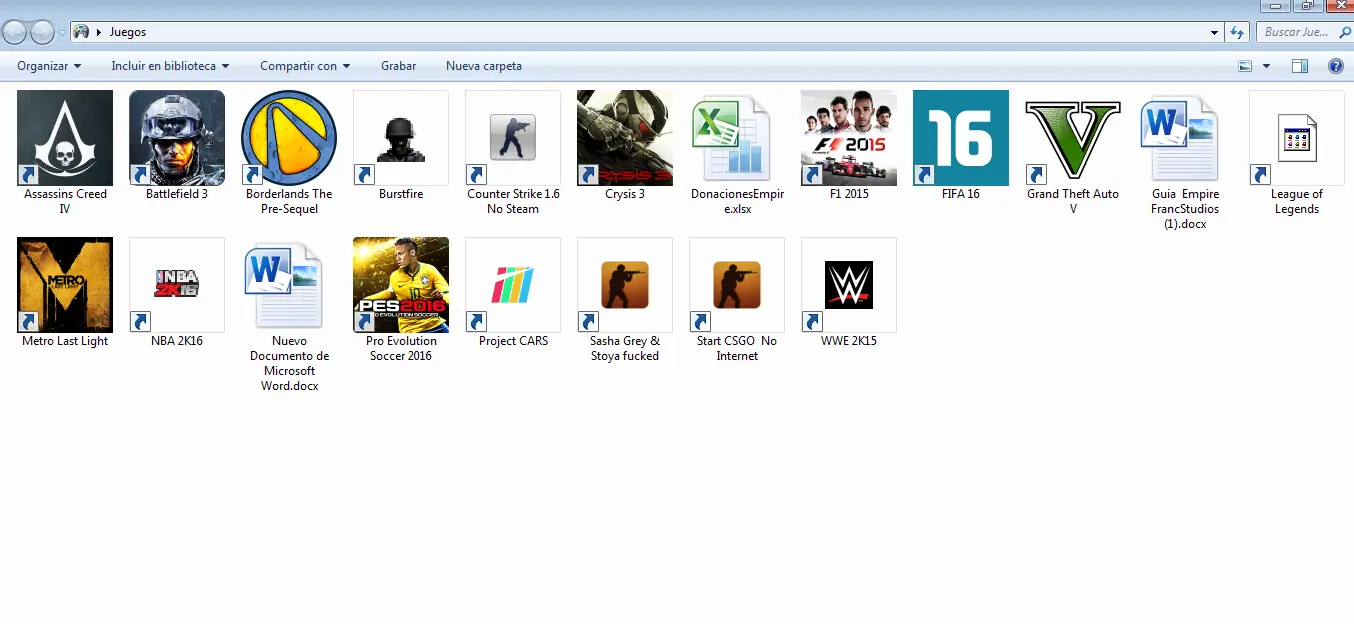Open the Organizar dropdown menu
Screen dimensions: 1354x638
(x=49, y=66)
